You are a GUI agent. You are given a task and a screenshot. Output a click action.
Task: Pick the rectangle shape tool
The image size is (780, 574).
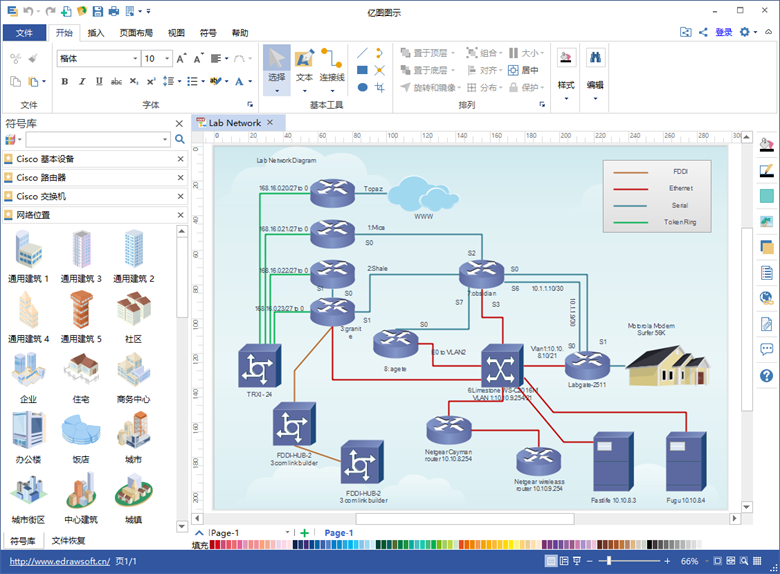pyautogui.click(x=362, y=70)
